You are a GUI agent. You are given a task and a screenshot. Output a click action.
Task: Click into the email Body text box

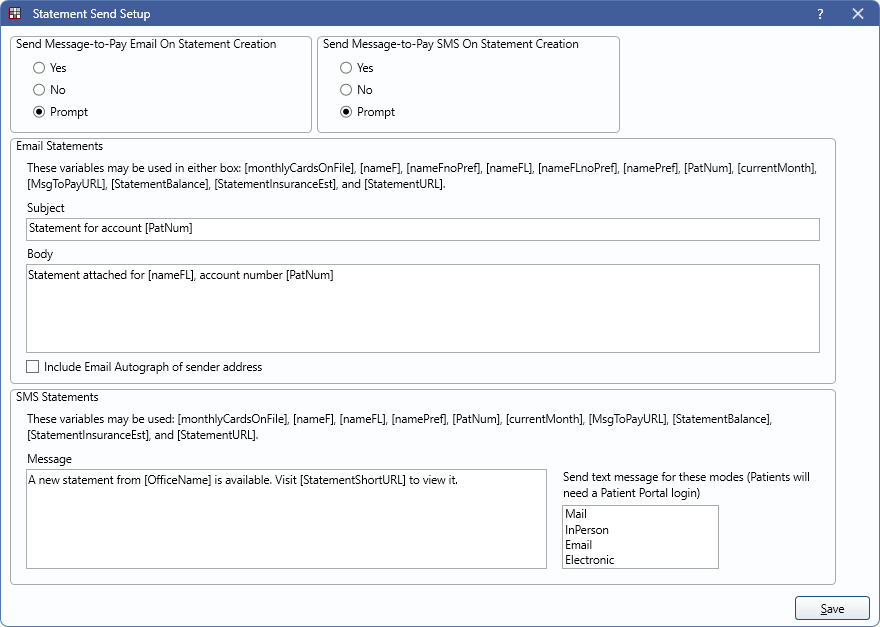click(422, 308)
